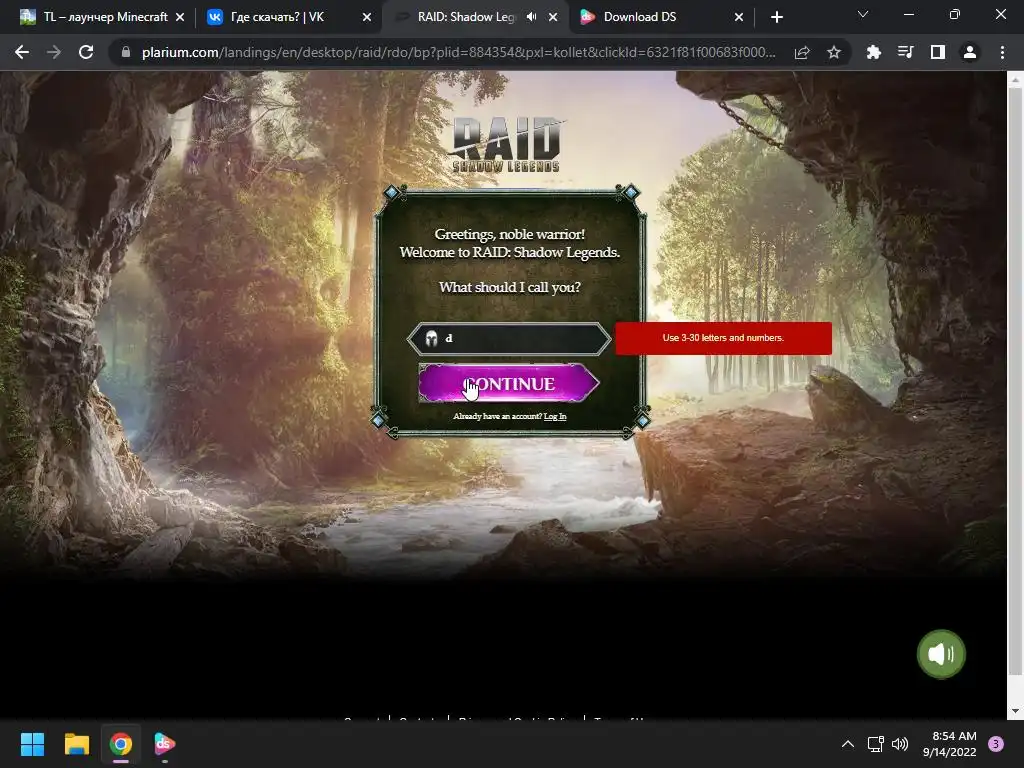Close the RAID: Shadow Legends tab
The height and width of the screenshot is (768, 1024).
click(553, 17)
